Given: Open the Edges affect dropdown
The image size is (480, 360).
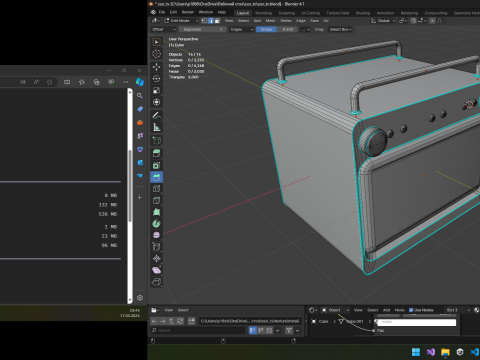Looking at the screenshot, I should [x=242, y=29].
